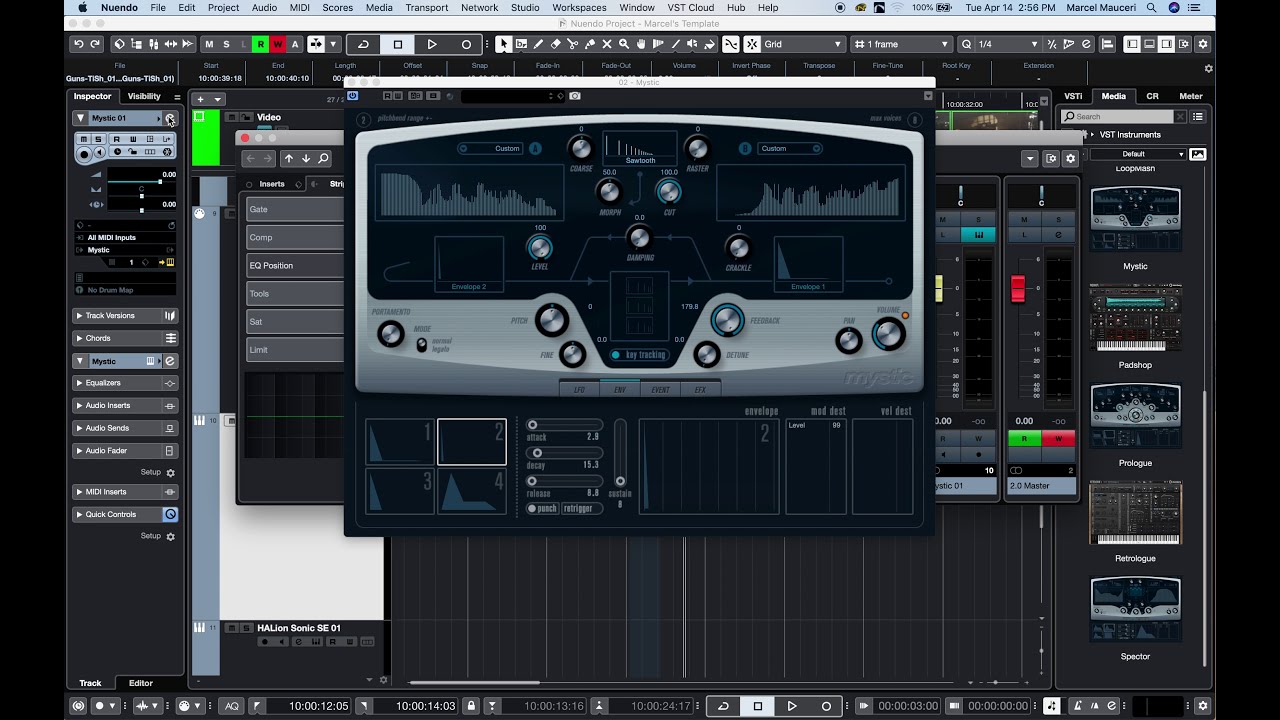
Task: Show the left zone panel toggle
Action: 1132,44
